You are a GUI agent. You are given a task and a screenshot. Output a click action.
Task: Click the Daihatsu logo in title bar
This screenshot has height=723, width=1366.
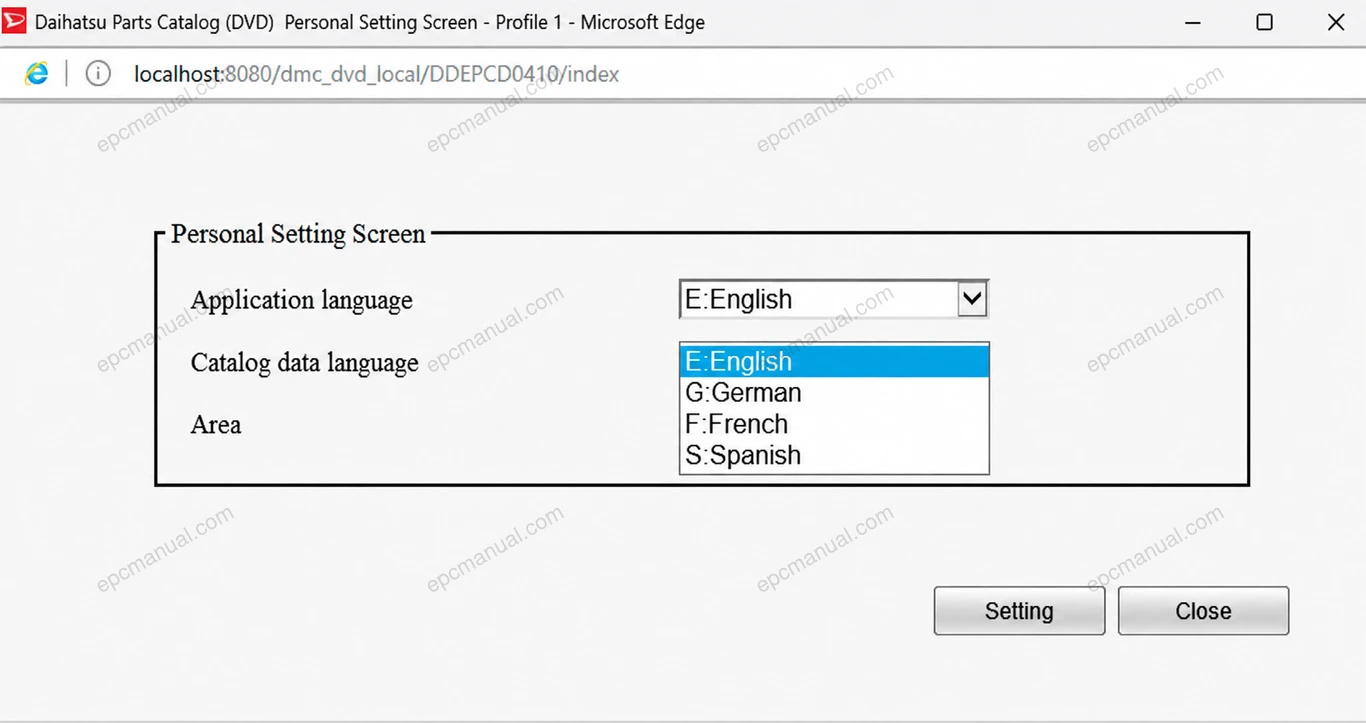click(x=14, y=21)
